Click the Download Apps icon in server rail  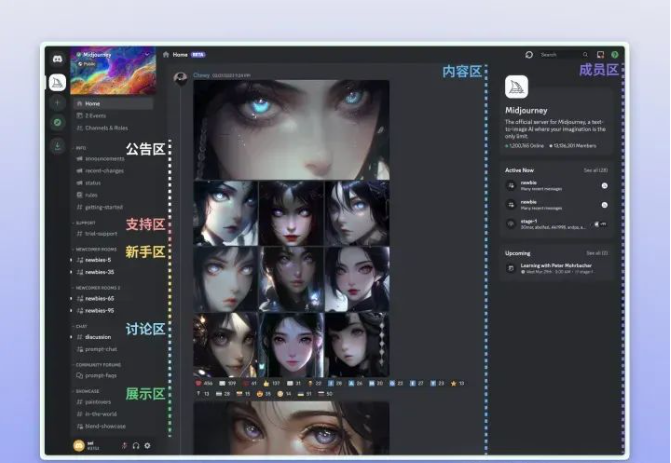pyautogui.click(x=57, y=146)
